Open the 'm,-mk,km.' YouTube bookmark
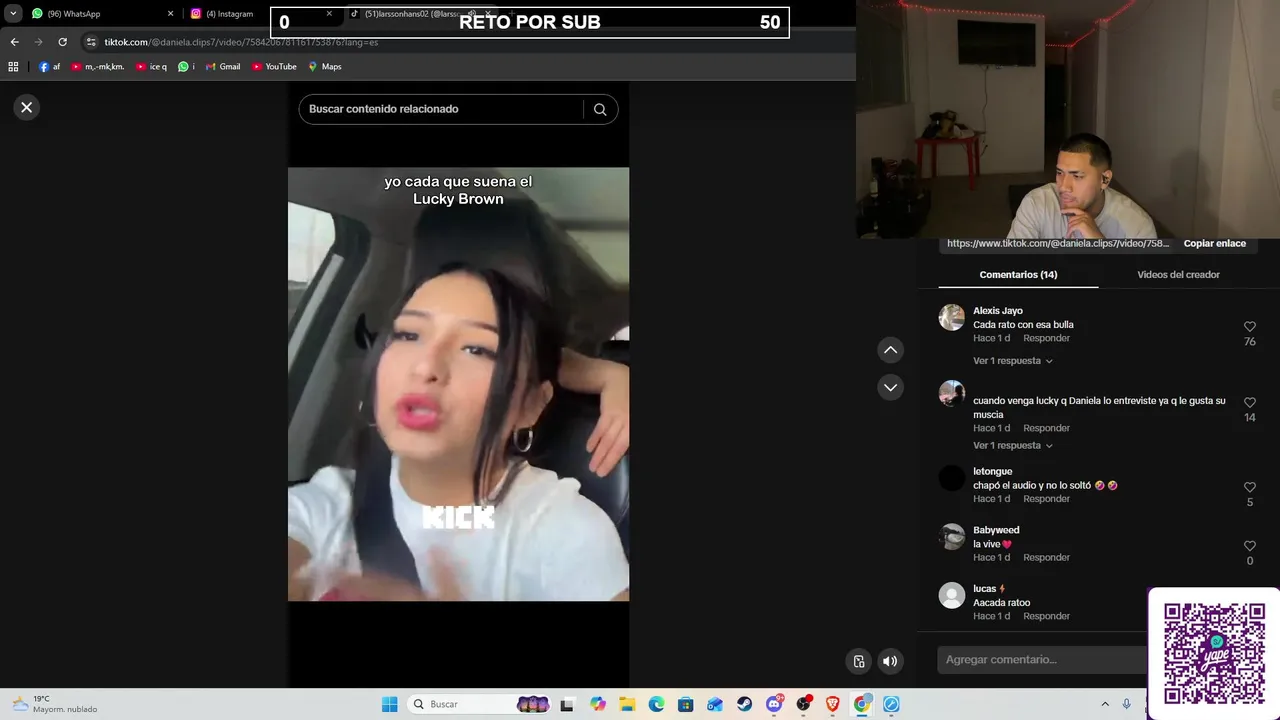The width and height of the screenshot is (1280, 720). tap(97, 67)
